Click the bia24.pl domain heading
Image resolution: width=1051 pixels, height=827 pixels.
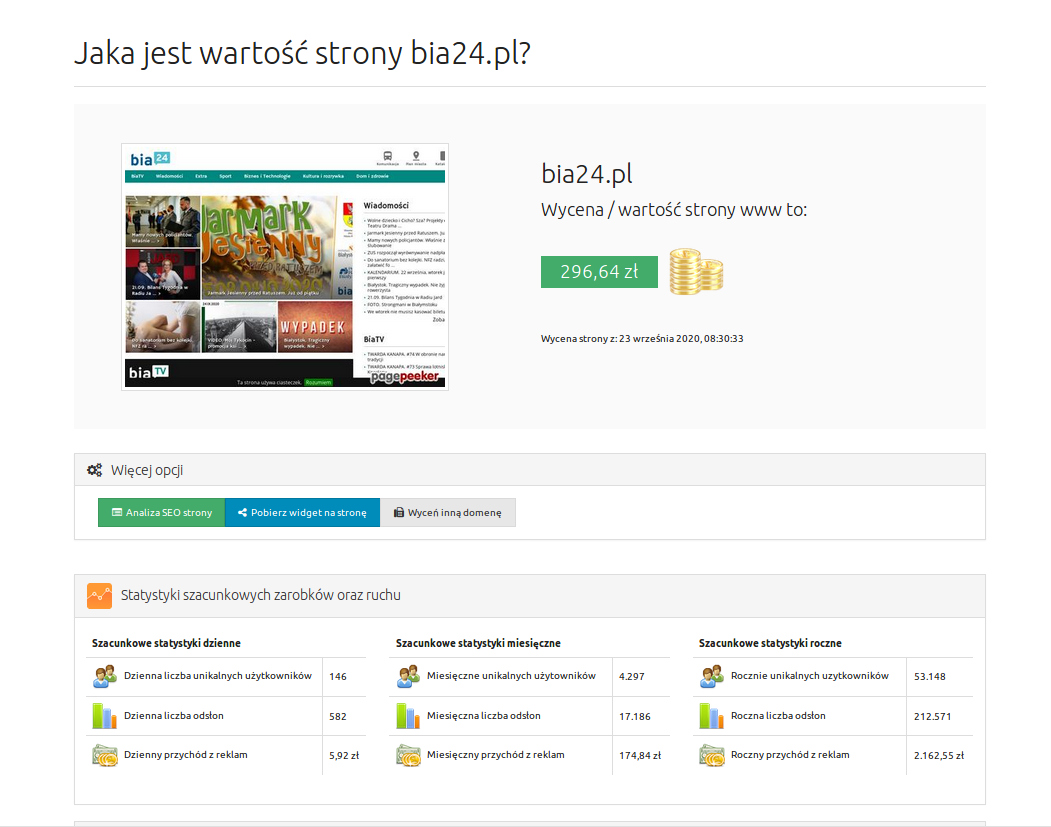[x=586, y=174]
